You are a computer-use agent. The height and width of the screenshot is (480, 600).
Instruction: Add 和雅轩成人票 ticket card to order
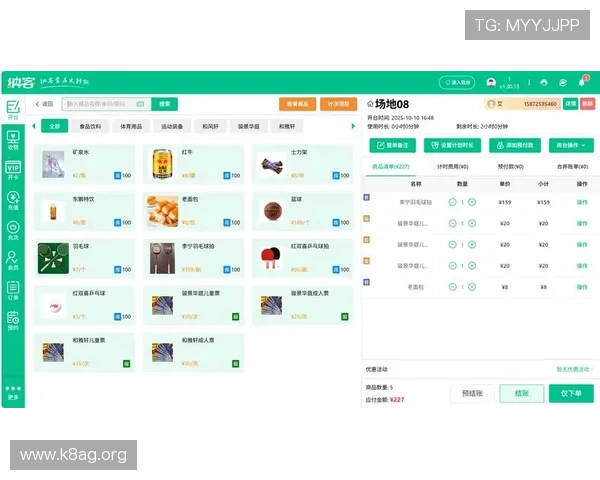(194, 352)
